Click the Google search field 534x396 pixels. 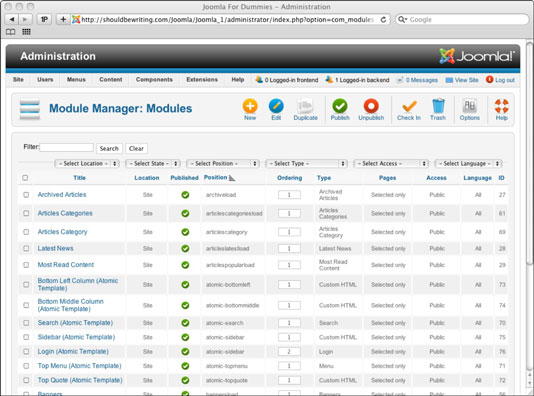[x=462, y=20]
